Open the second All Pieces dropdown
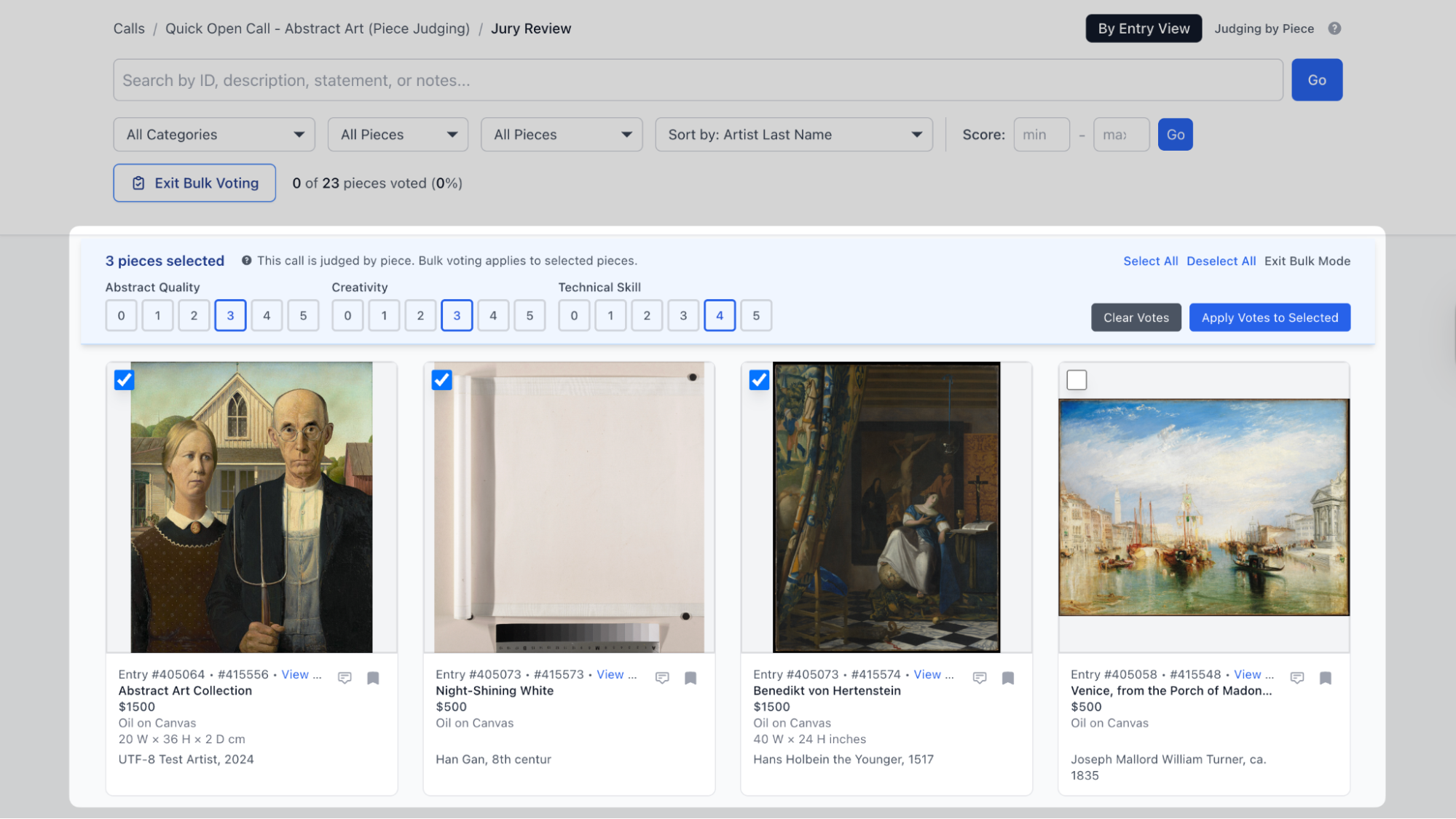 pos(562,135)
